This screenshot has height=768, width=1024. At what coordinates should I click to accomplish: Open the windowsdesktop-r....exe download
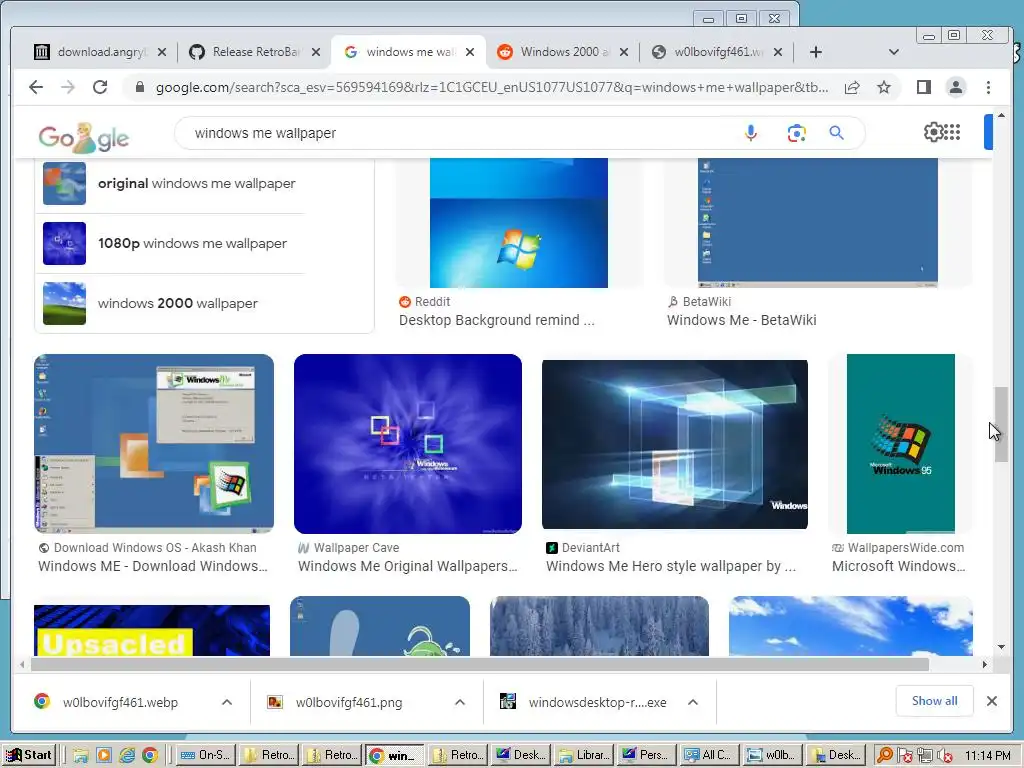point(597,703)
